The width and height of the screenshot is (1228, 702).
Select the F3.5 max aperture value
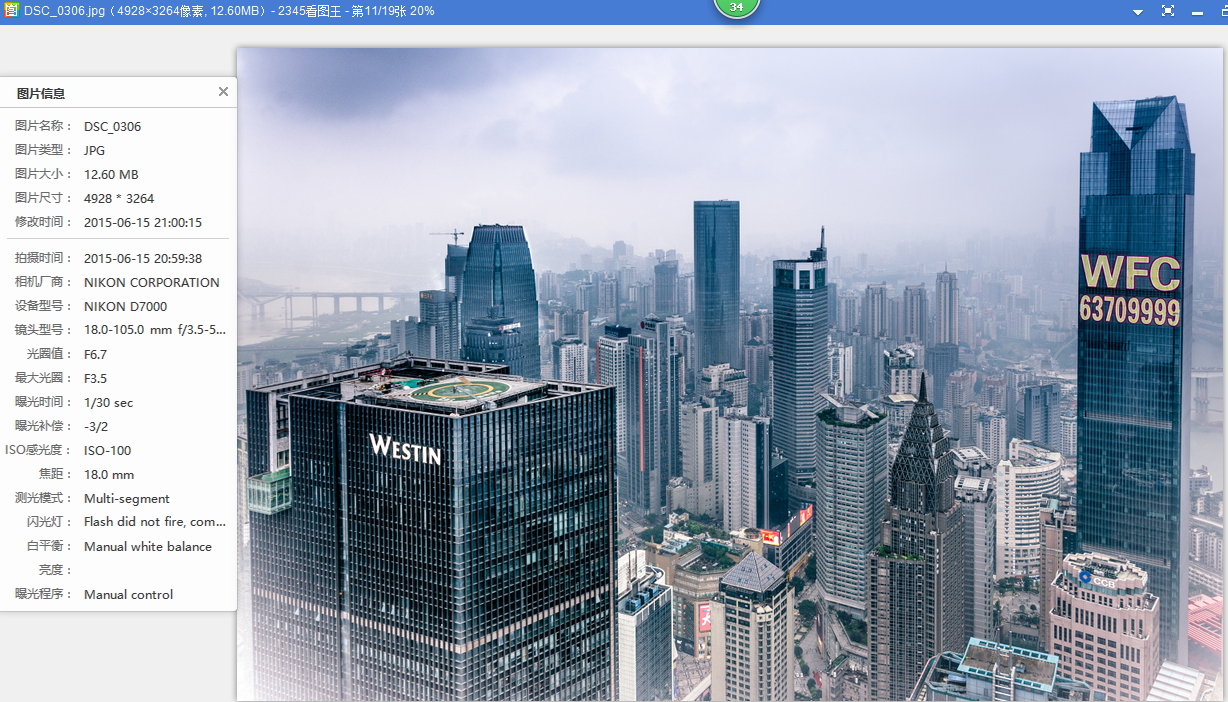95,378
